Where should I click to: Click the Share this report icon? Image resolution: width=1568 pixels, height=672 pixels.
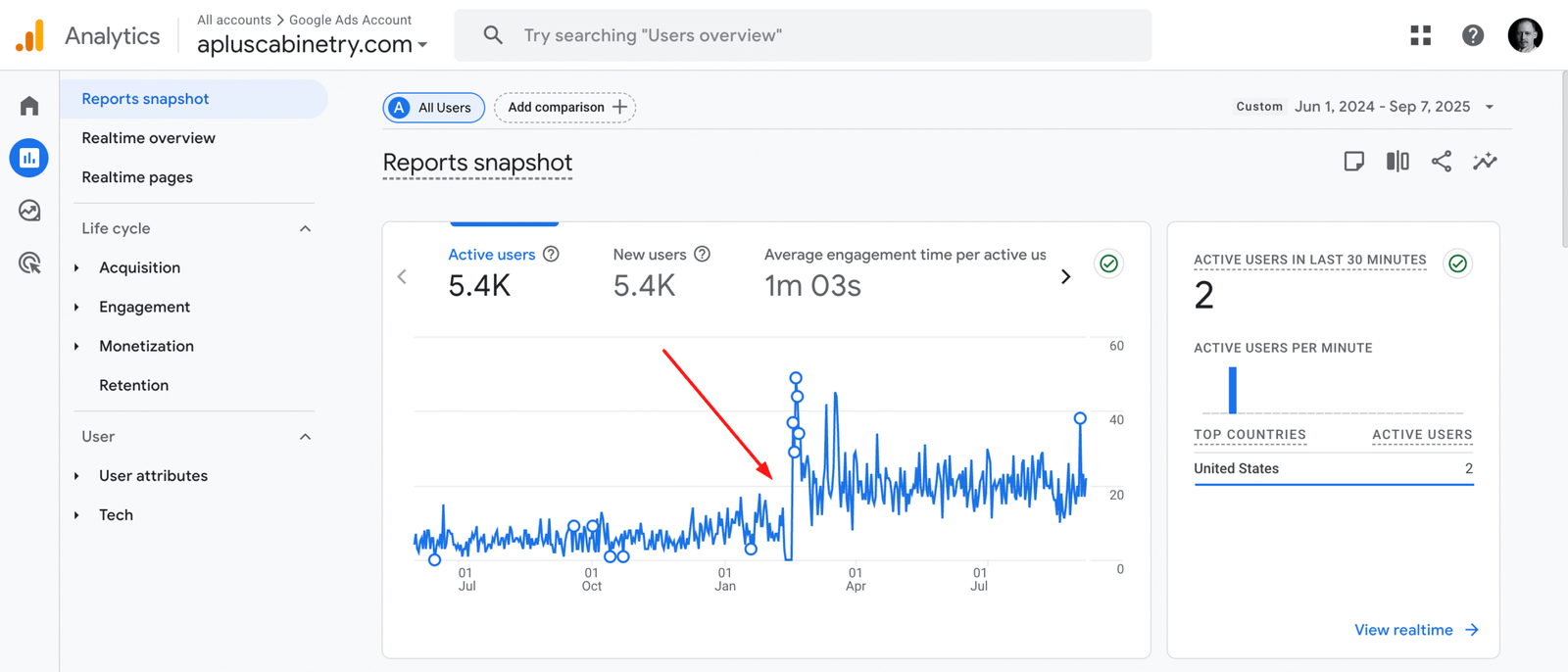[x=1441, y=162]
